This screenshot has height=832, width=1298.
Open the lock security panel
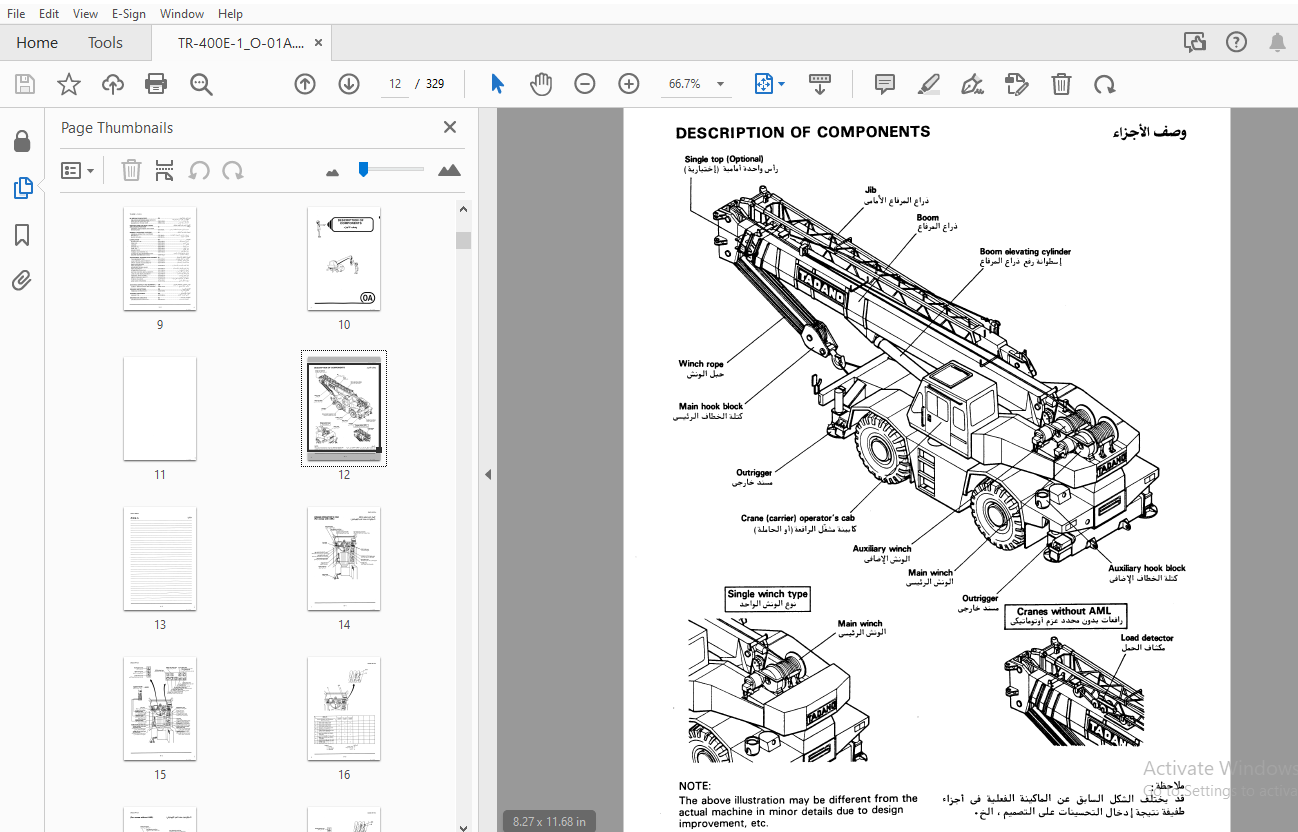[22, 141]
